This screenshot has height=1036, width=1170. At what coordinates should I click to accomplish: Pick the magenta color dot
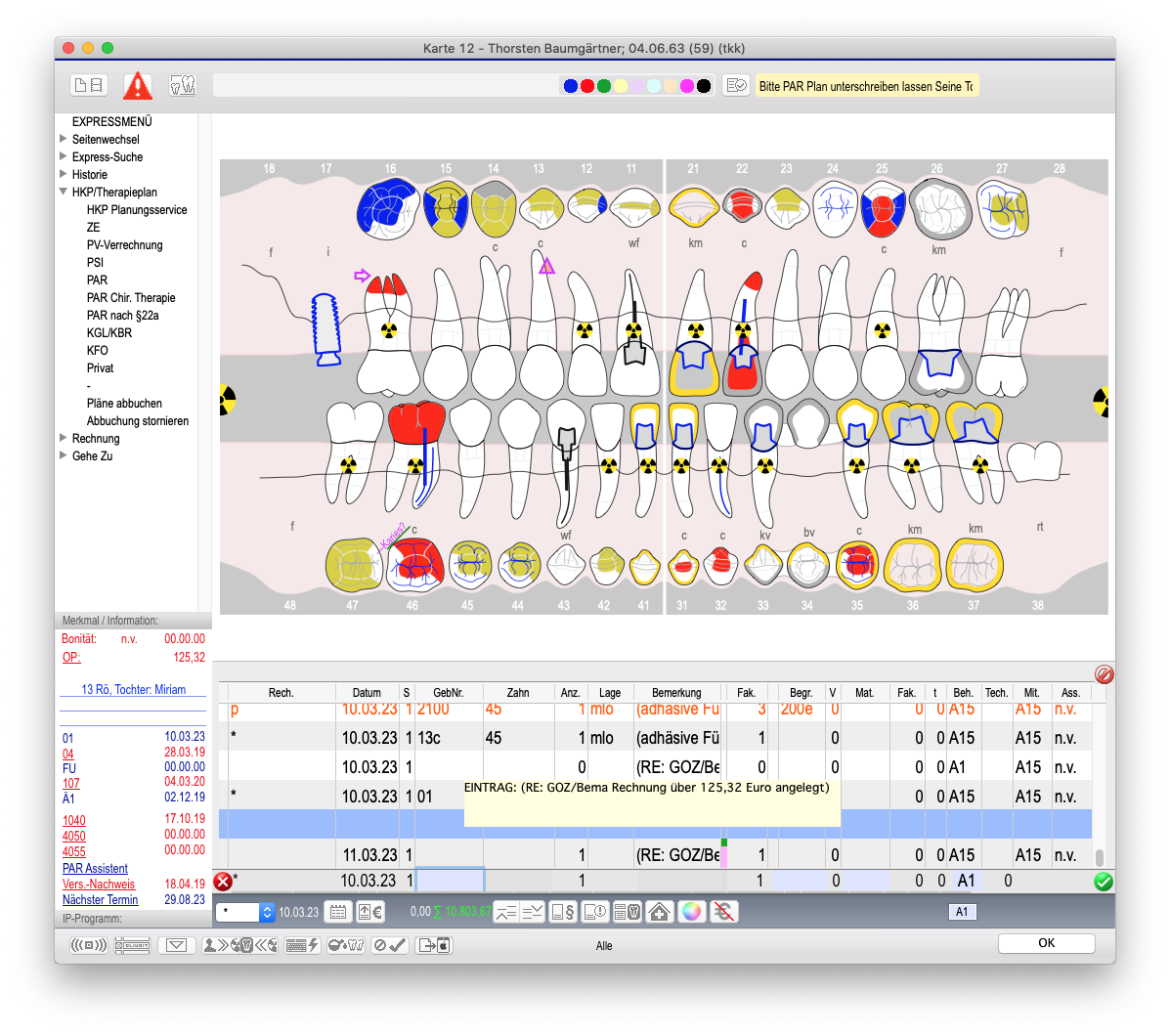pyautogui.click(x=686, y=86)
